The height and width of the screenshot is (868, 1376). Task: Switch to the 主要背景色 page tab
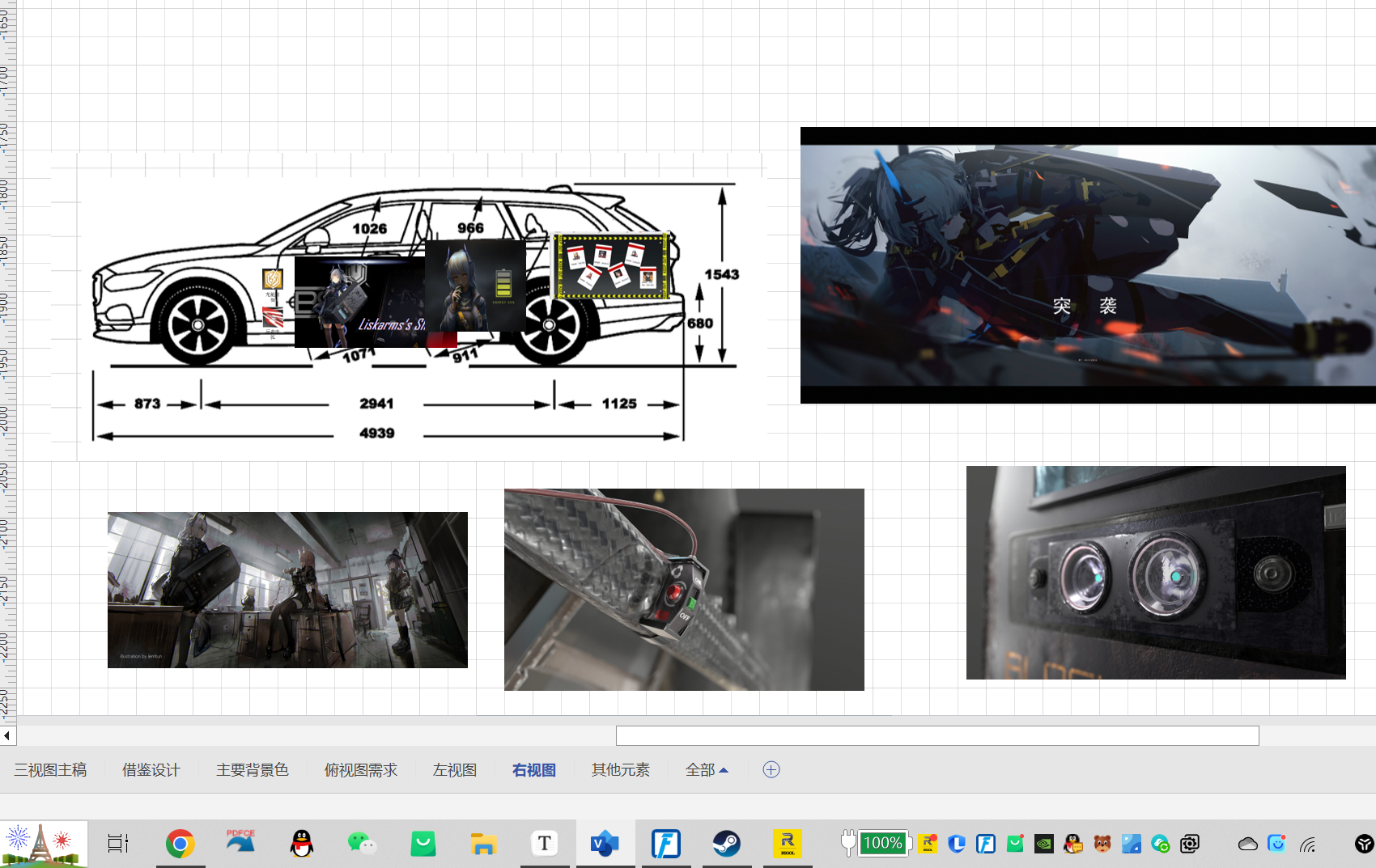coord(253,770)
